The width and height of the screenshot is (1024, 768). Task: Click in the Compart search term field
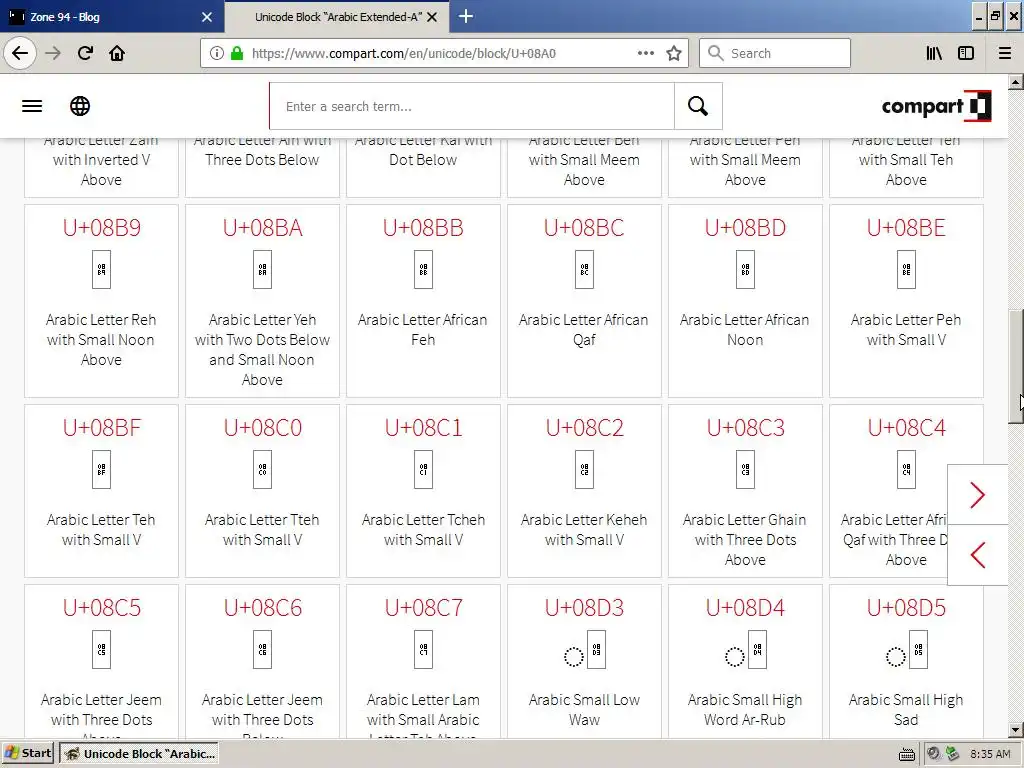click(472, 106)
